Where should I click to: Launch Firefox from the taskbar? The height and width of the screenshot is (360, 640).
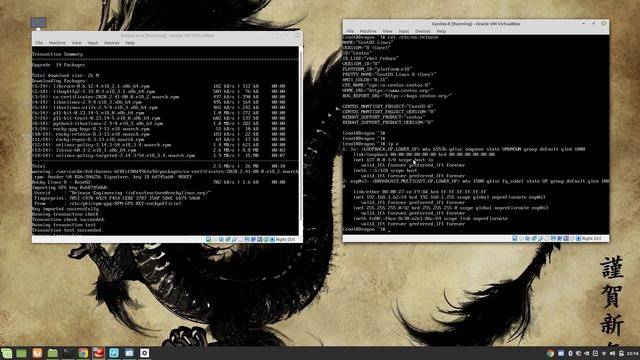pos(37,353)
